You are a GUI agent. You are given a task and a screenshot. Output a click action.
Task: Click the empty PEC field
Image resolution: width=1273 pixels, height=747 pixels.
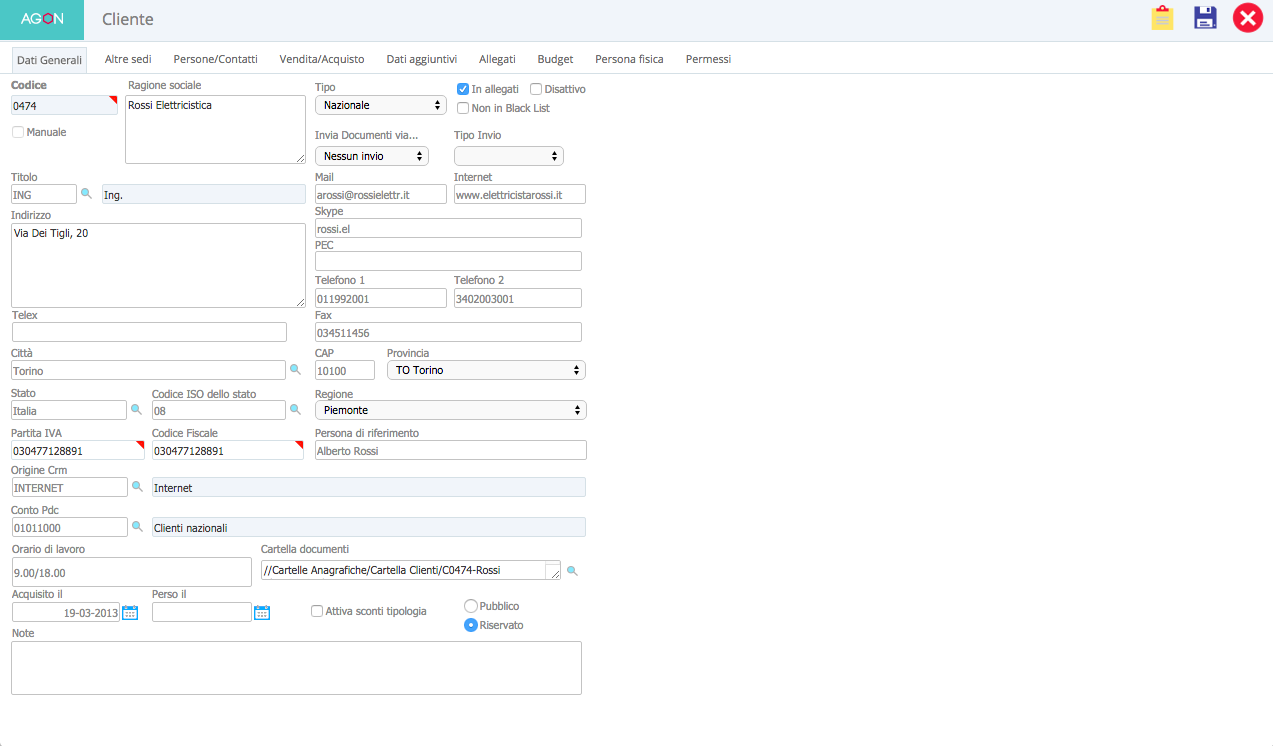coord(448,261)
